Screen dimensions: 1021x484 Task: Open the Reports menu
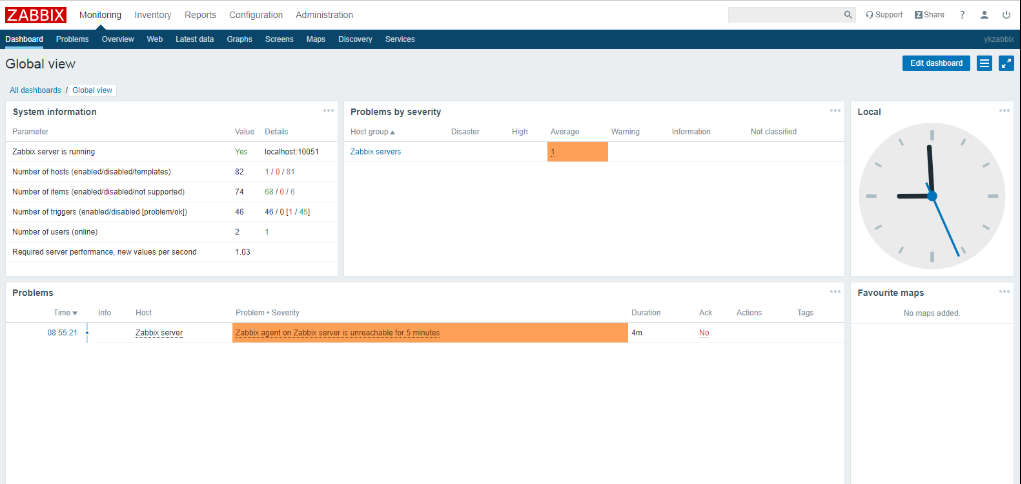point(200,15)
